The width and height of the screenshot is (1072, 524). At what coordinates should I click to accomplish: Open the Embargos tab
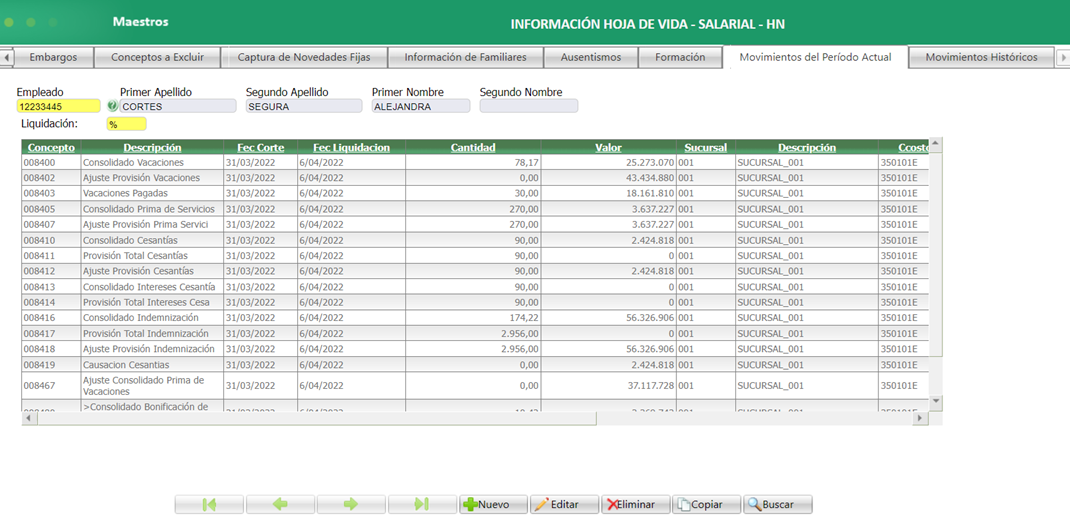point(53,57)
